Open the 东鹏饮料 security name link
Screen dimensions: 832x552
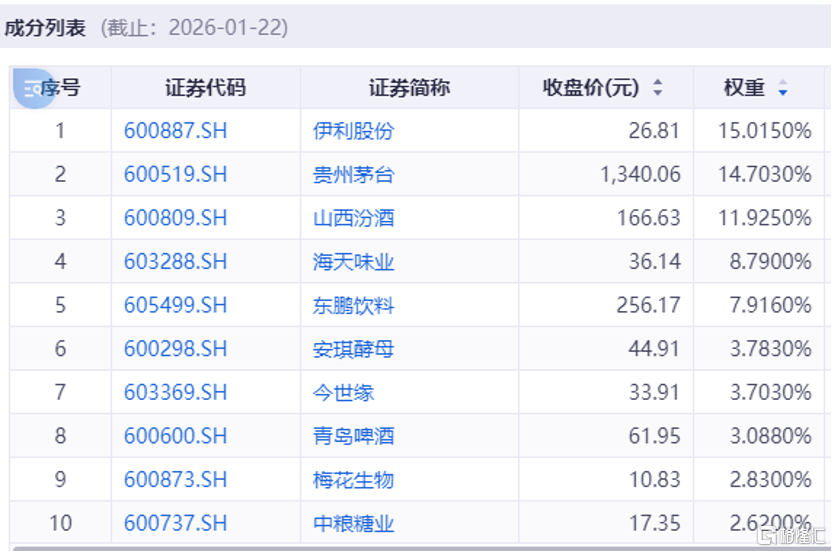(353, 305)
